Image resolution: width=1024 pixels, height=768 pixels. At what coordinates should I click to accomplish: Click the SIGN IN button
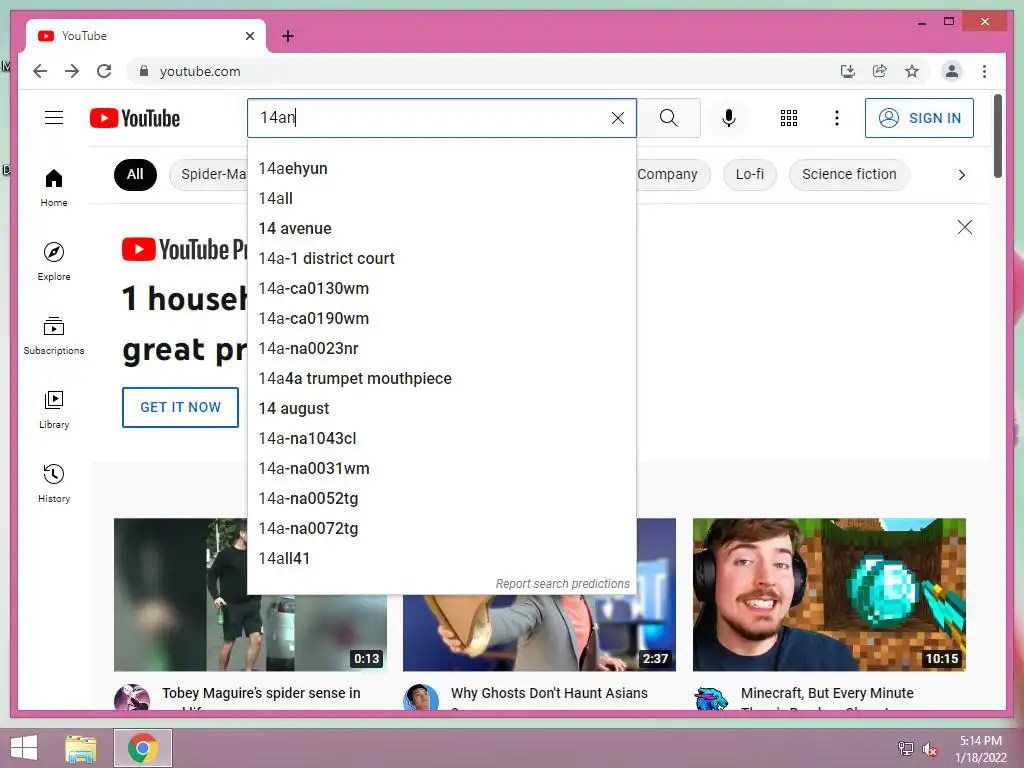click(x=919, y=118)
